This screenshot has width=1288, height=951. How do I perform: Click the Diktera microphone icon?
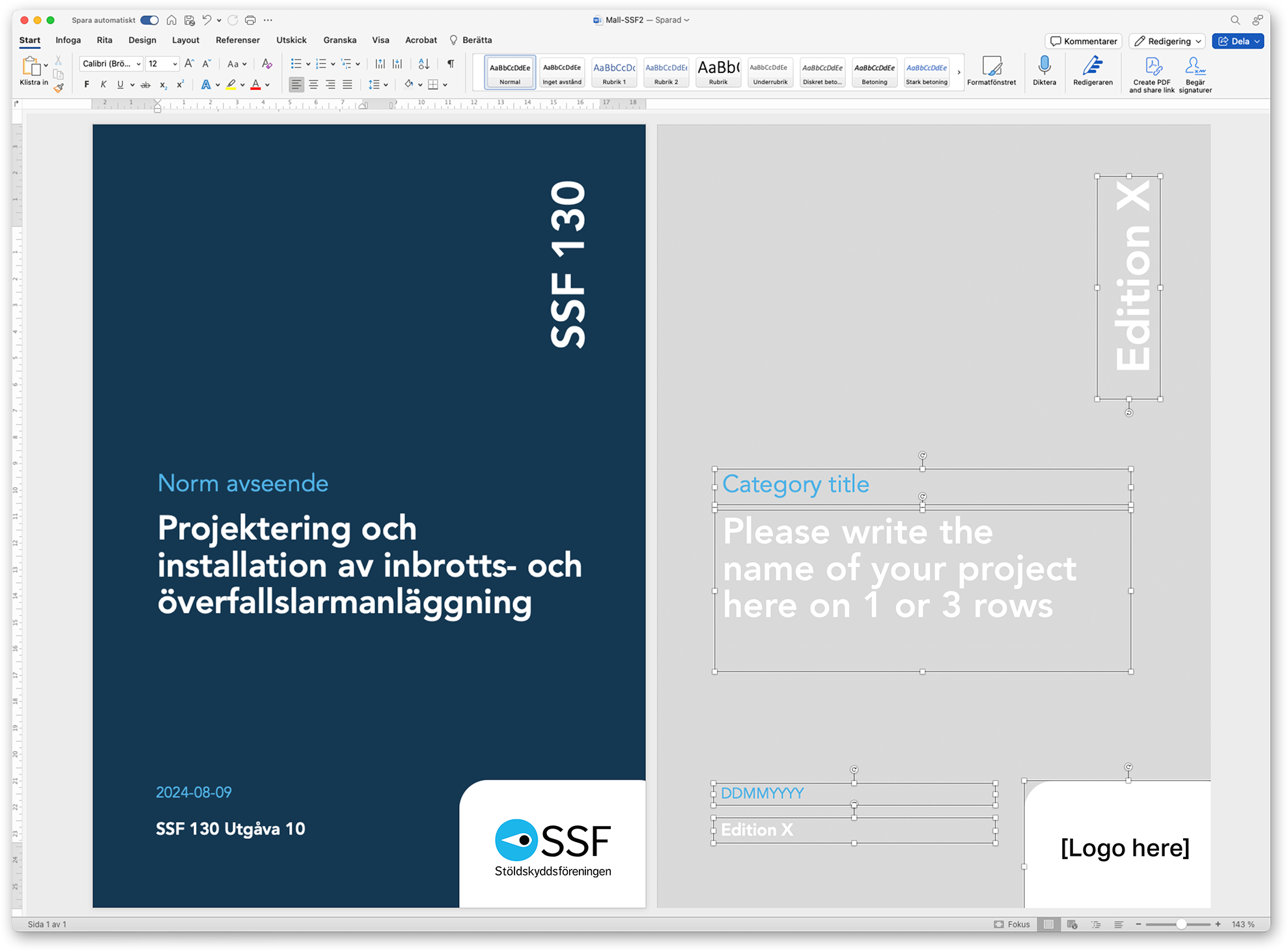point(1044,66)
